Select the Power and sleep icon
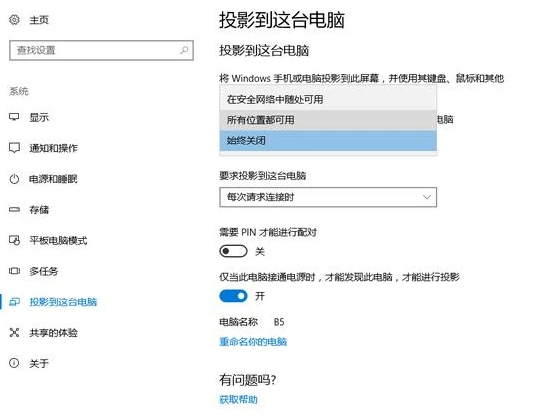The height and width of the screenshot is (420, 541). 14,179
